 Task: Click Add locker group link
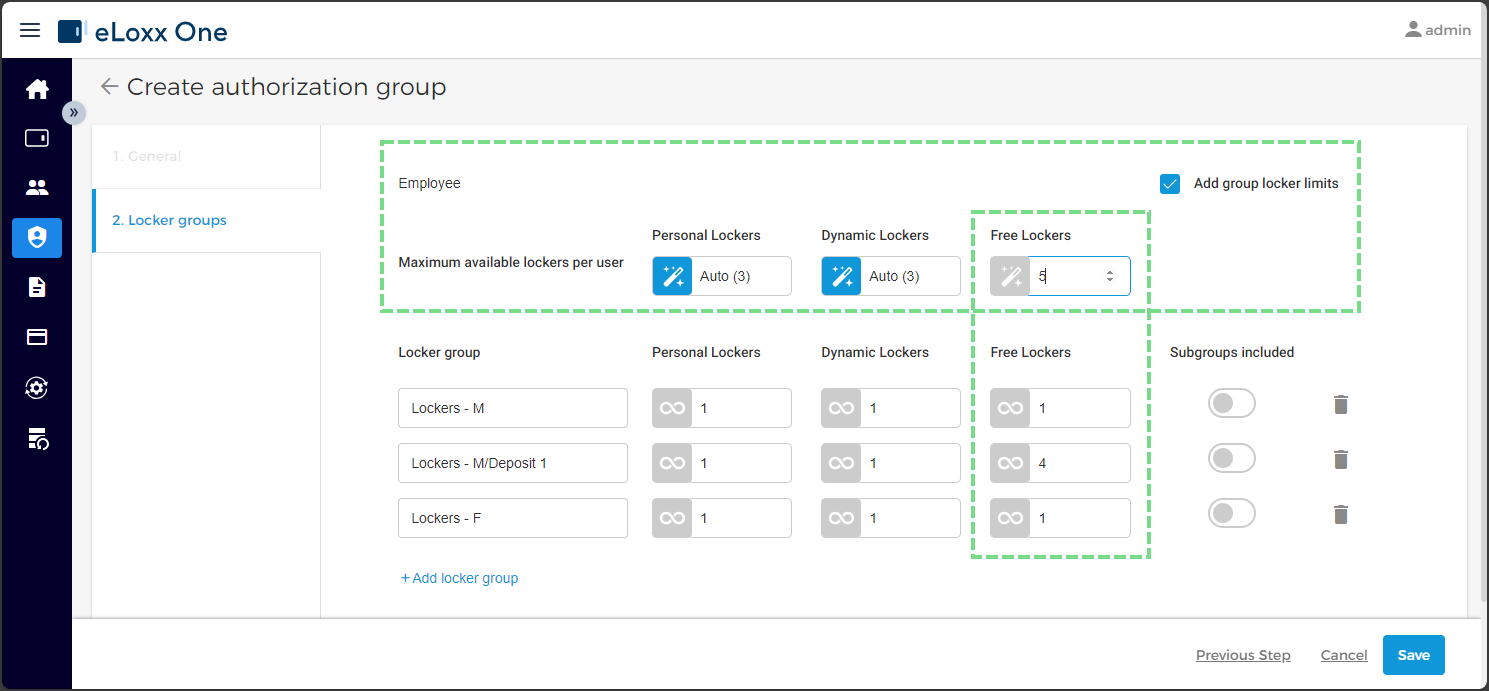[459, 578]
